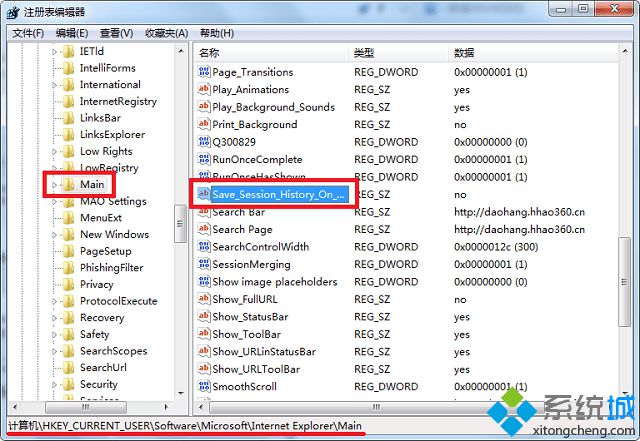Click the tree pane scroll-down arrow
640x441 pixels.
pyautogui.click(x=181, y=393)
